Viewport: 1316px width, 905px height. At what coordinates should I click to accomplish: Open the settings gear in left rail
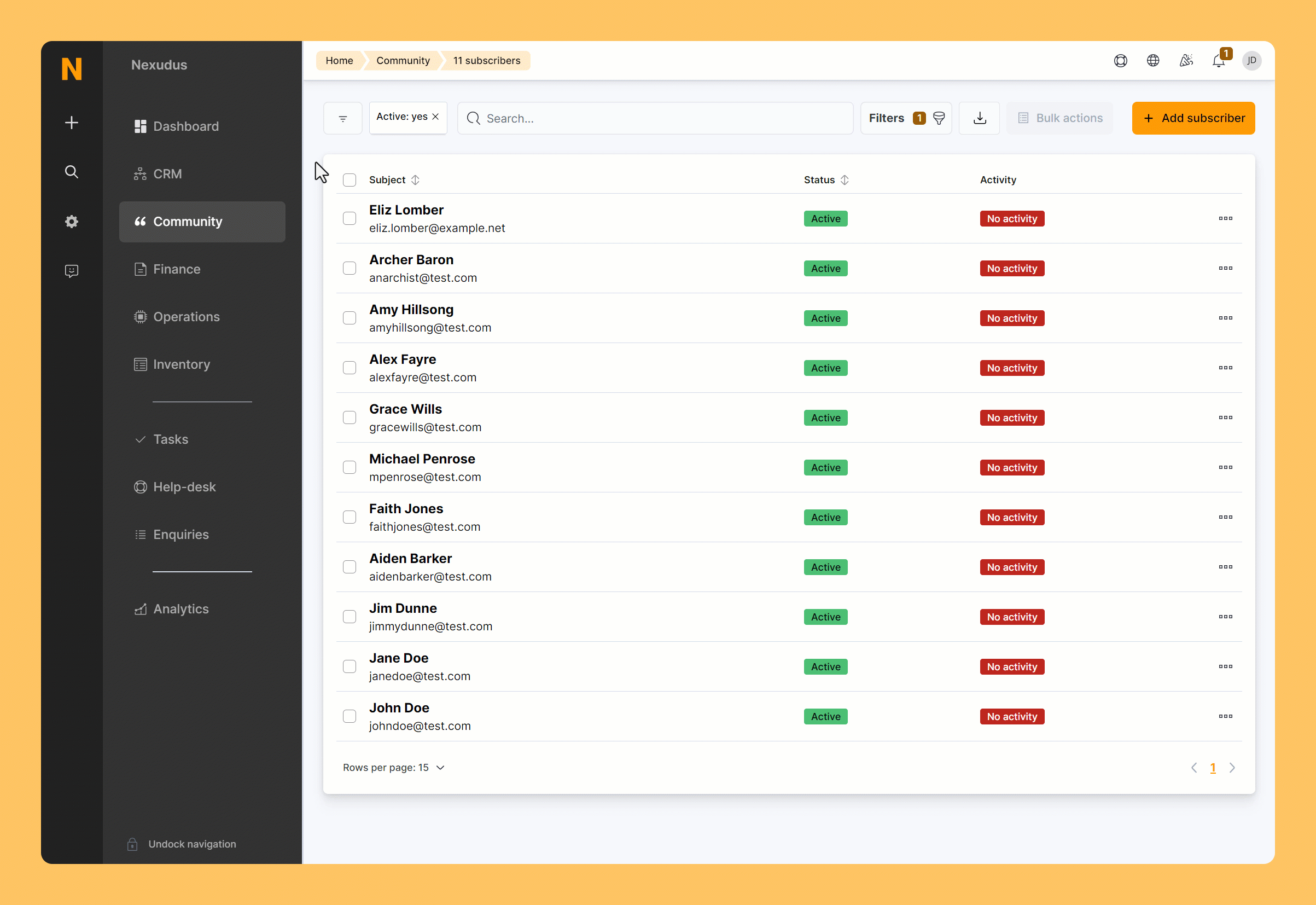point(72,222)
